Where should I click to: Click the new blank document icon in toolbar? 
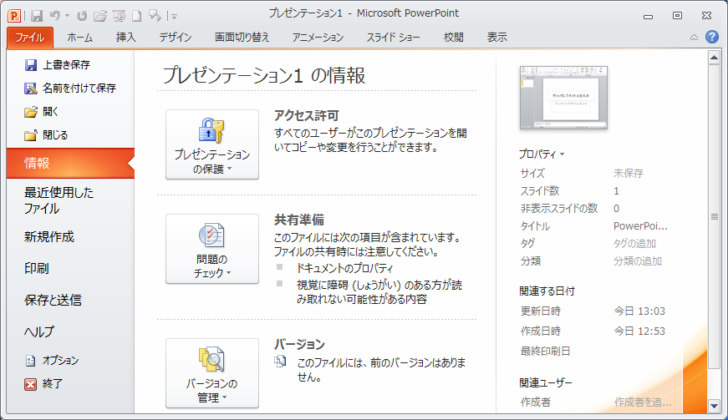[x=136, y=16]
